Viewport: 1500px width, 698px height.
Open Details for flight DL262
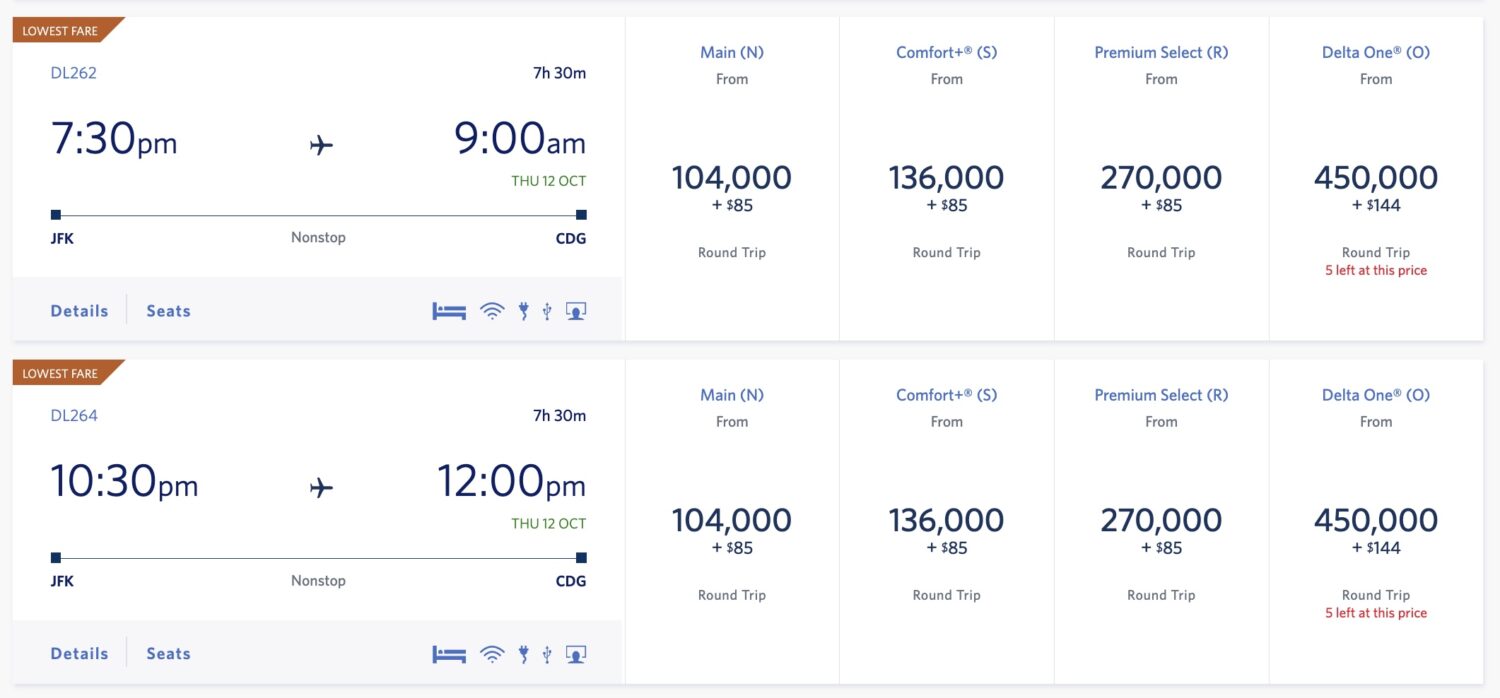(78, 310)
